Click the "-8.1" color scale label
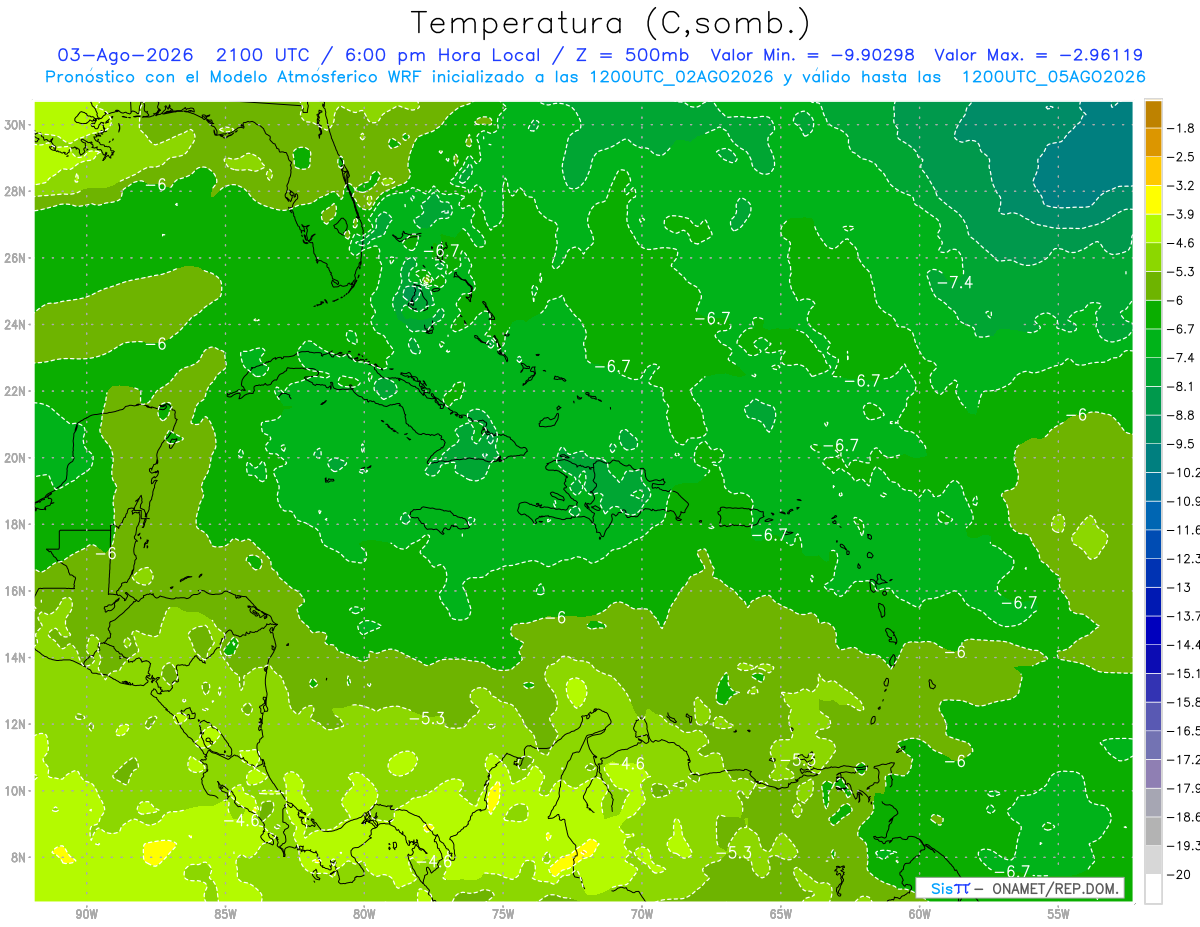1200x927 pixels. tap(1180, 386)
